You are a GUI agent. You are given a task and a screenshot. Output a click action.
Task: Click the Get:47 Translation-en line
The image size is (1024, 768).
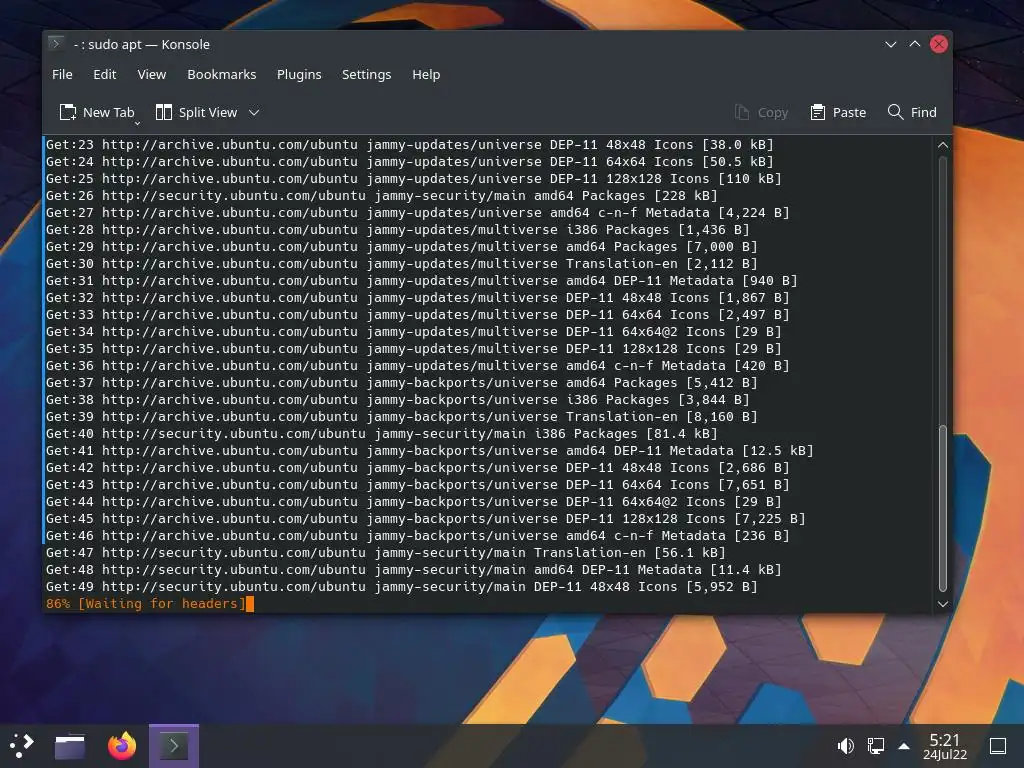tap(385, 552)
